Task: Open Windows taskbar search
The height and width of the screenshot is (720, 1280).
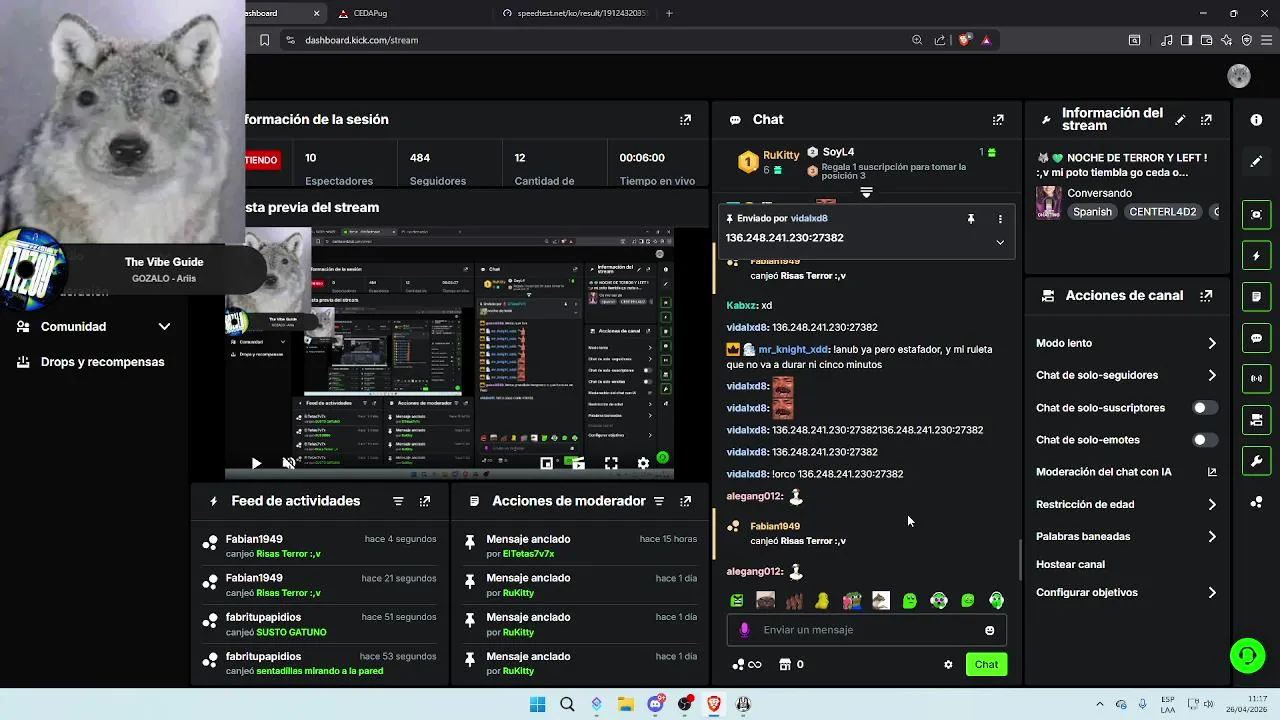Action: pos(567,704)
